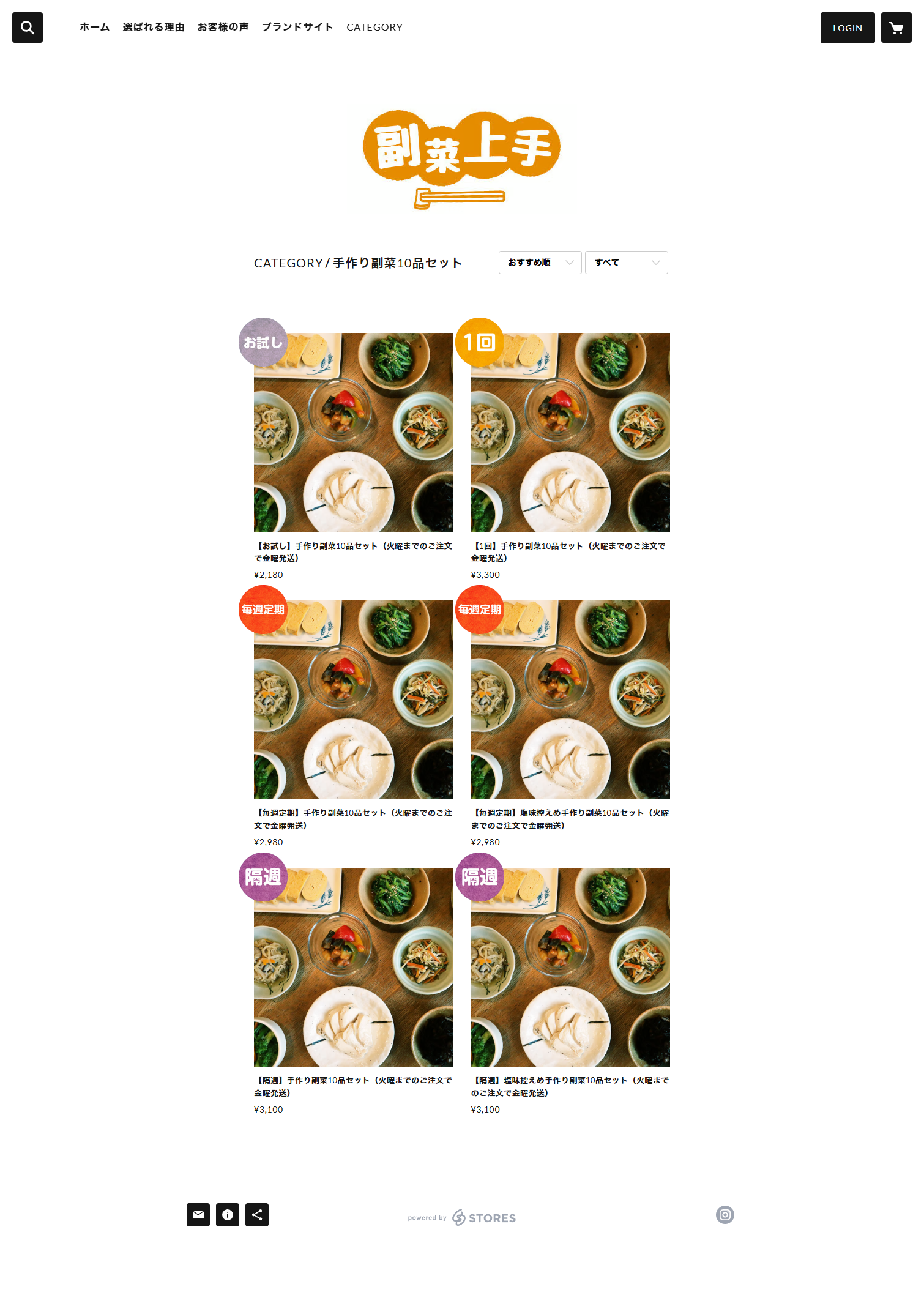This screenshot has width=924, height=1306.
Task: Open the shopping cart icon
Action: [x=896, y=28]
